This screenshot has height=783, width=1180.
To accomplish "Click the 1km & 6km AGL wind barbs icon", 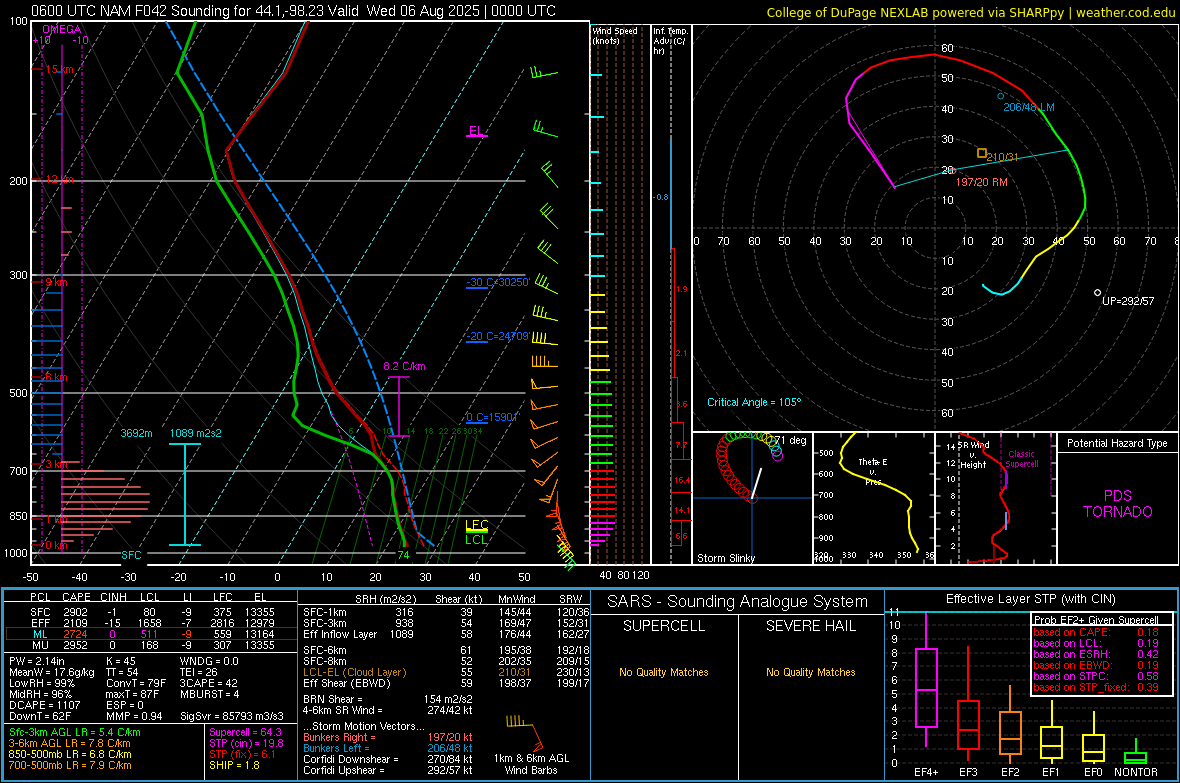I will pyautogui.click(x=525, y=732).
